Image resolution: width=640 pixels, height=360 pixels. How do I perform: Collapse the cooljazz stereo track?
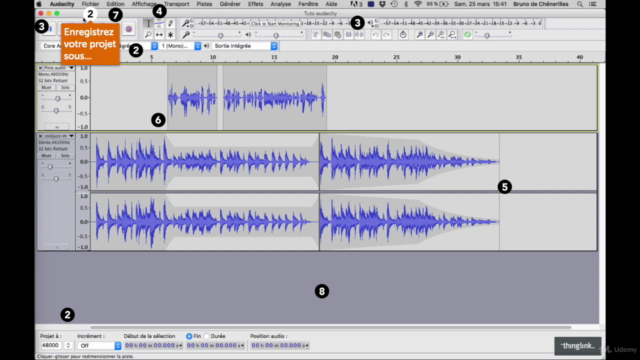pos(57,247)
